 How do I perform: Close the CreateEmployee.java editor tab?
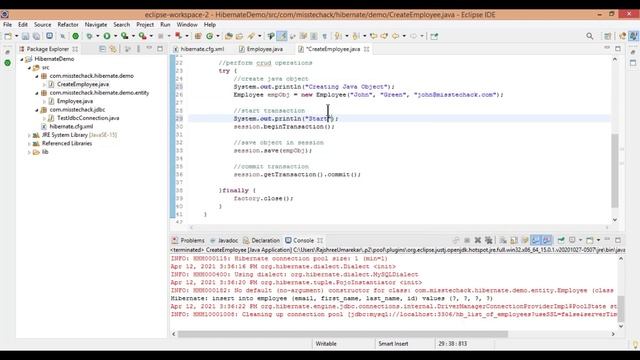367,49
